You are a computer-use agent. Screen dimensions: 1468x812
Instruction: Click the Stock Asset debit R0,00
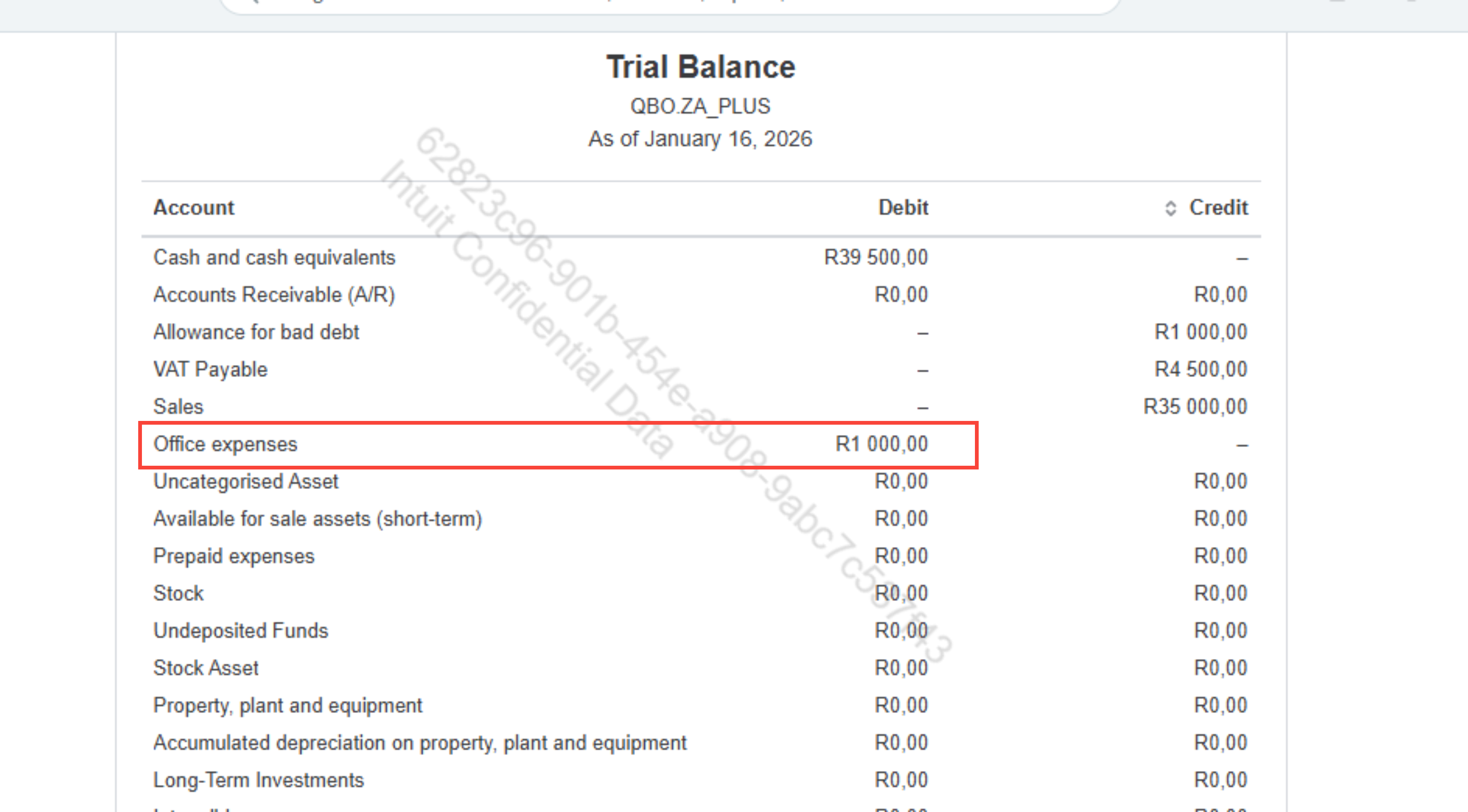pyautogui.click(x=901, y=668)
